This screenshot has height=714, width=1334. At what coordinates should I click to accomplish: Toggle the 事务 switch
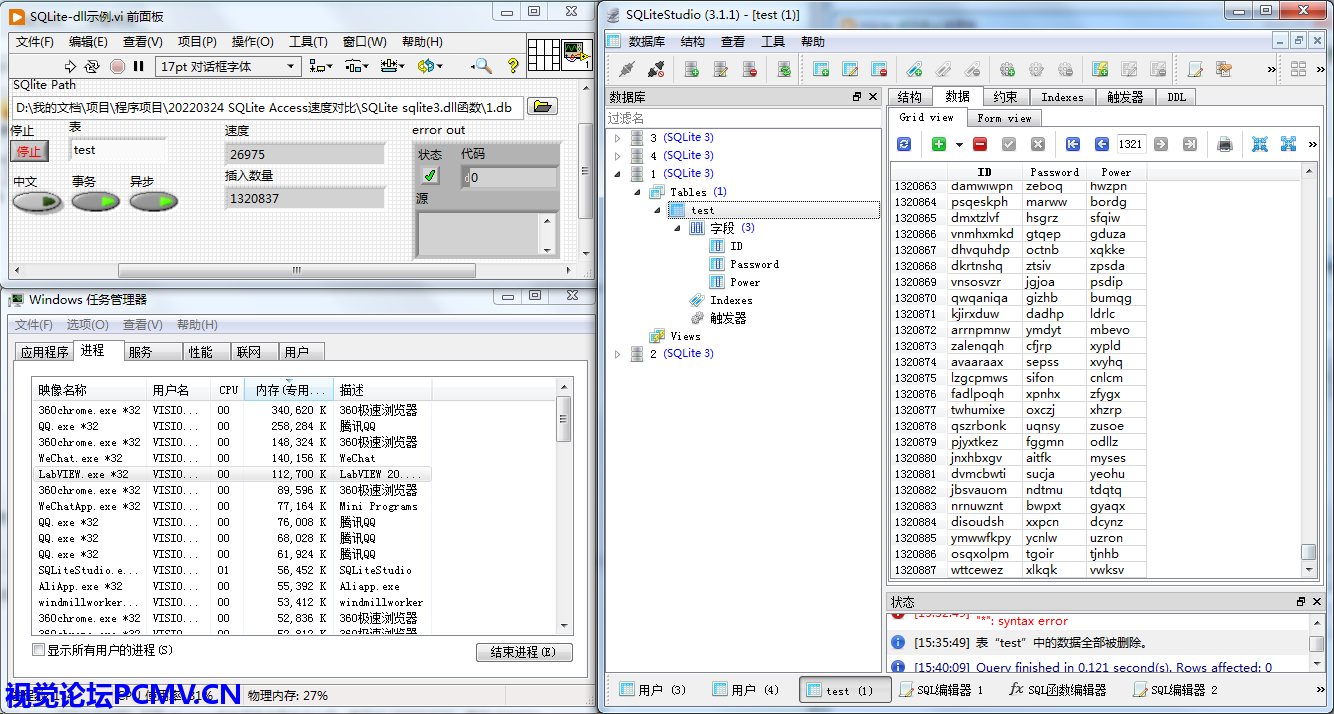coord(95,202)
